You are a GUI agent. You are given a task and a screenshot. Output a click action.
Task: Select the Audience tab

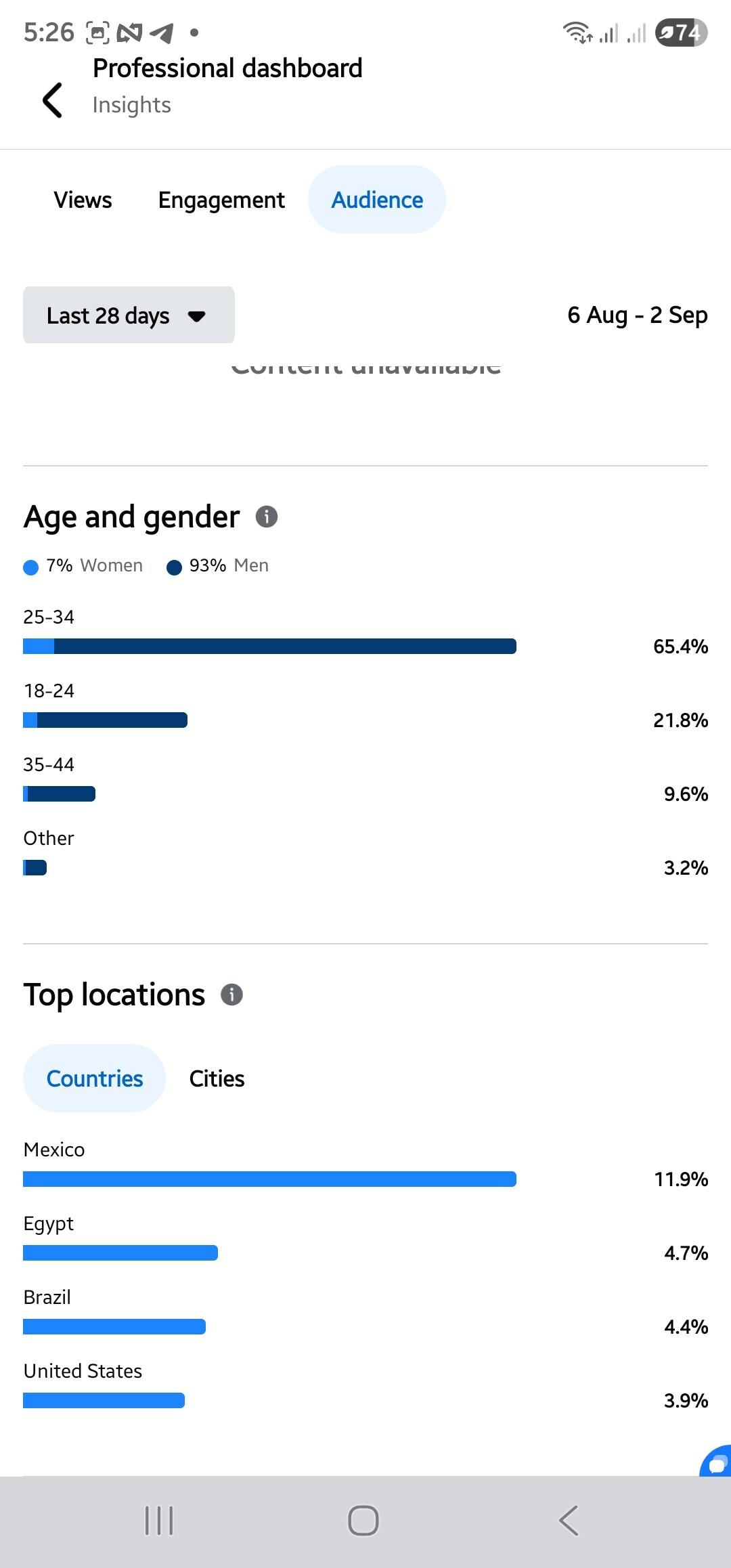pos(377,200)
